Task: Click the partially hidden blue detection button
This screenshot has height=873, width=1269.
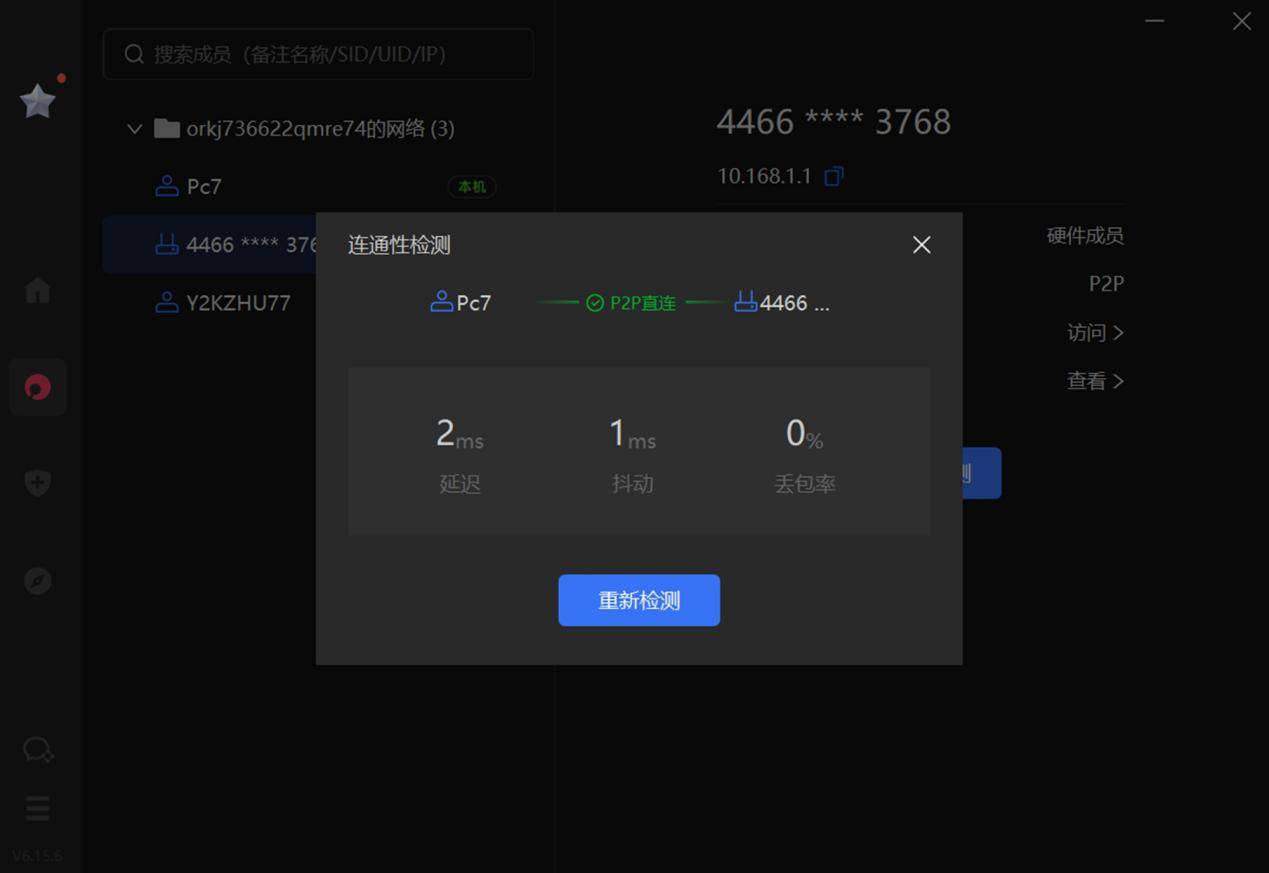Action: [x=982, y=473]
